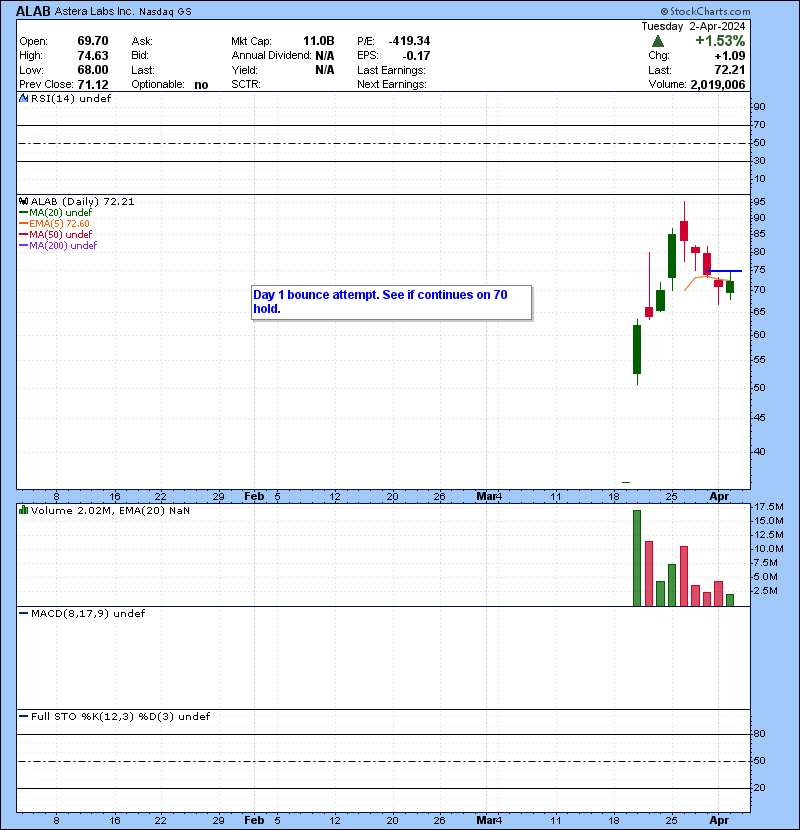This screenshot has width=800, height=830.
Task: Click the RSI(14) undef label
Action: (71, 98)
